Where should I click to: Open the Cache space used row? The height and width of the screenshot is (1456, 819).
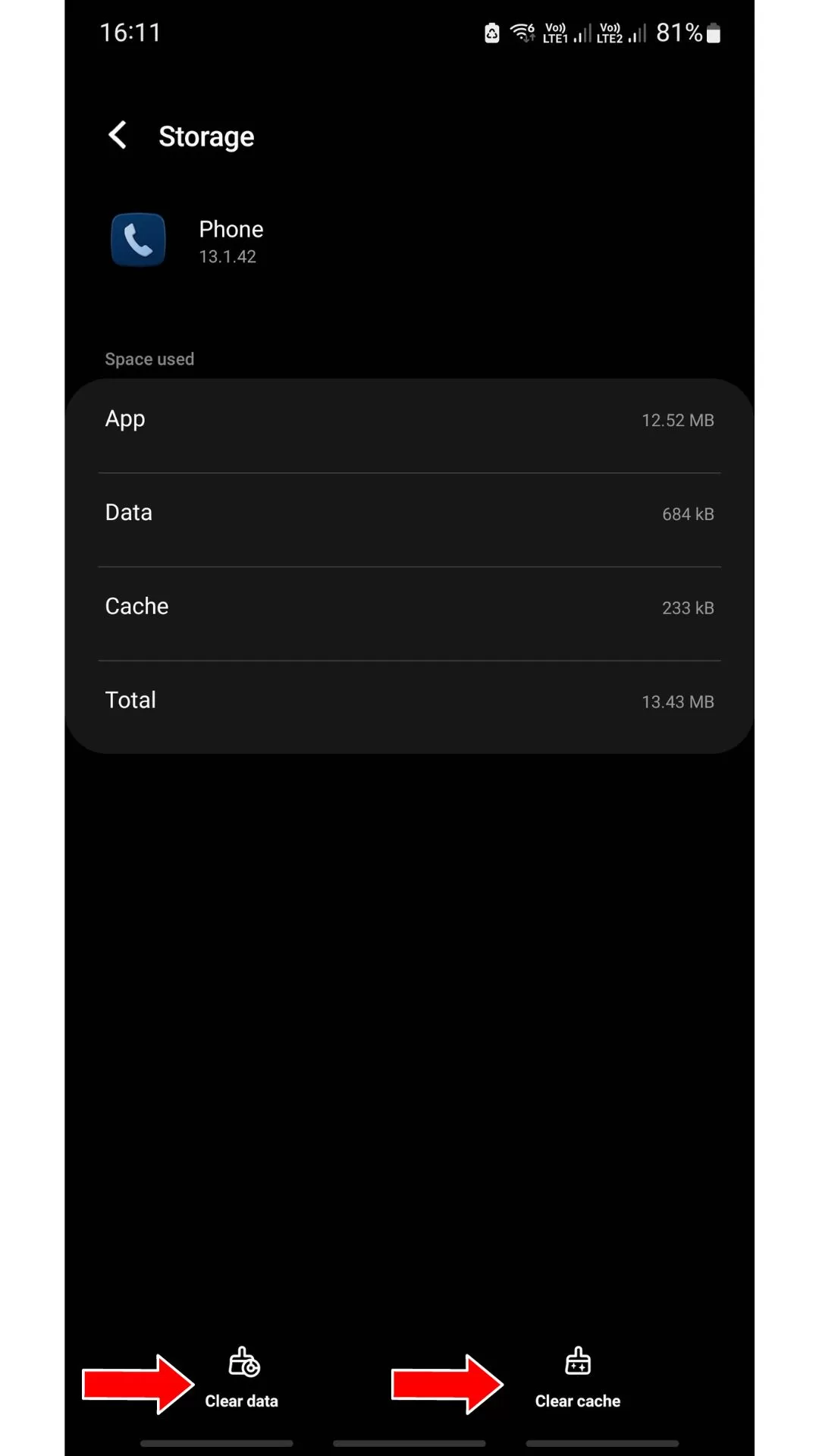point(409,614)
